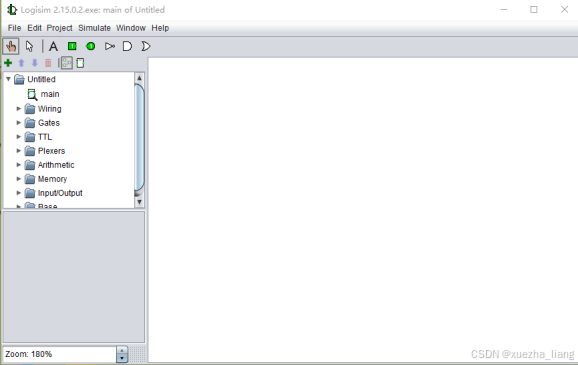
Task: Select the main circuit in tree
Action: (x=50, y=94)
